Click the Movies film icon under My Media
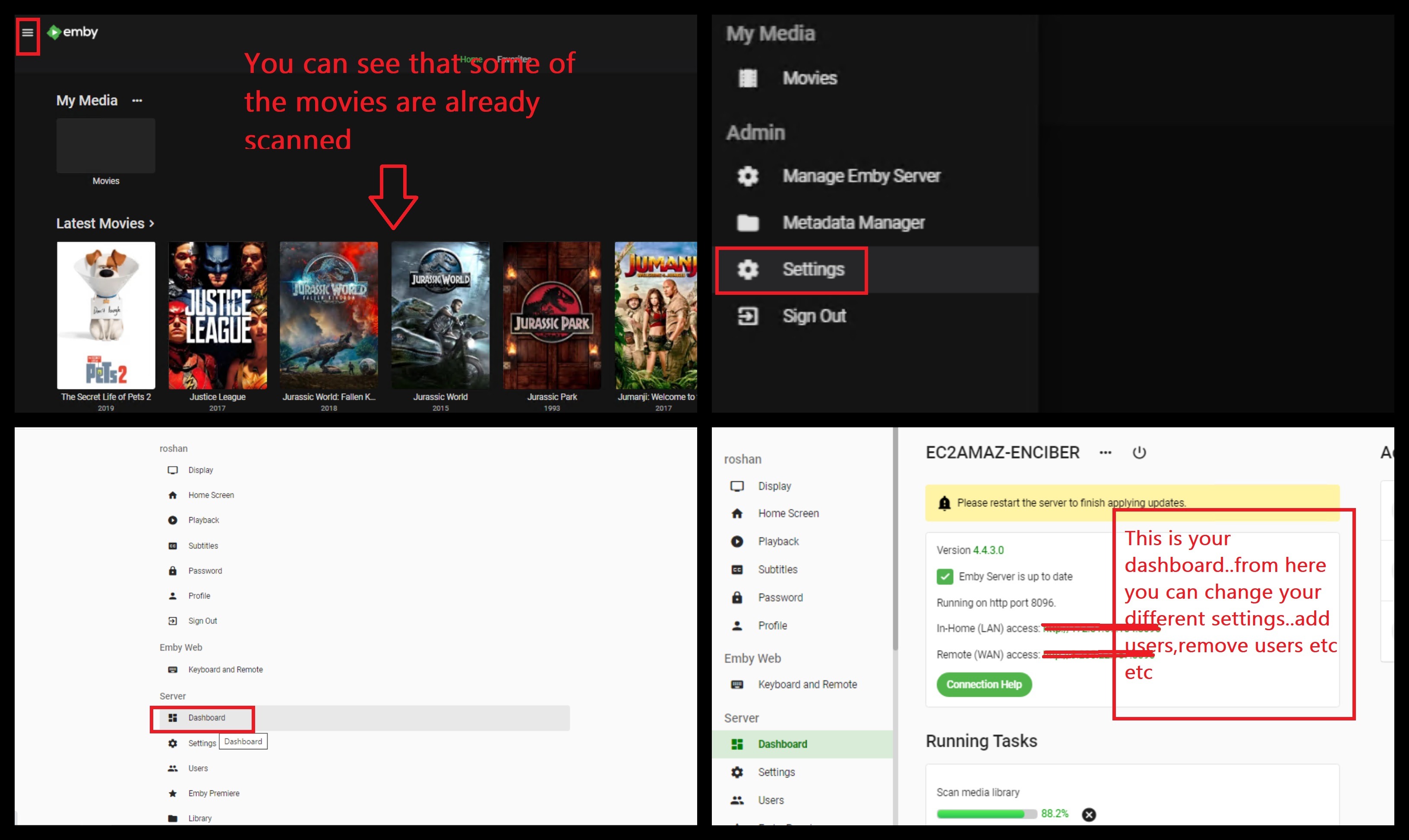This screenshot has height=840, width=1409. coord(748,78)
